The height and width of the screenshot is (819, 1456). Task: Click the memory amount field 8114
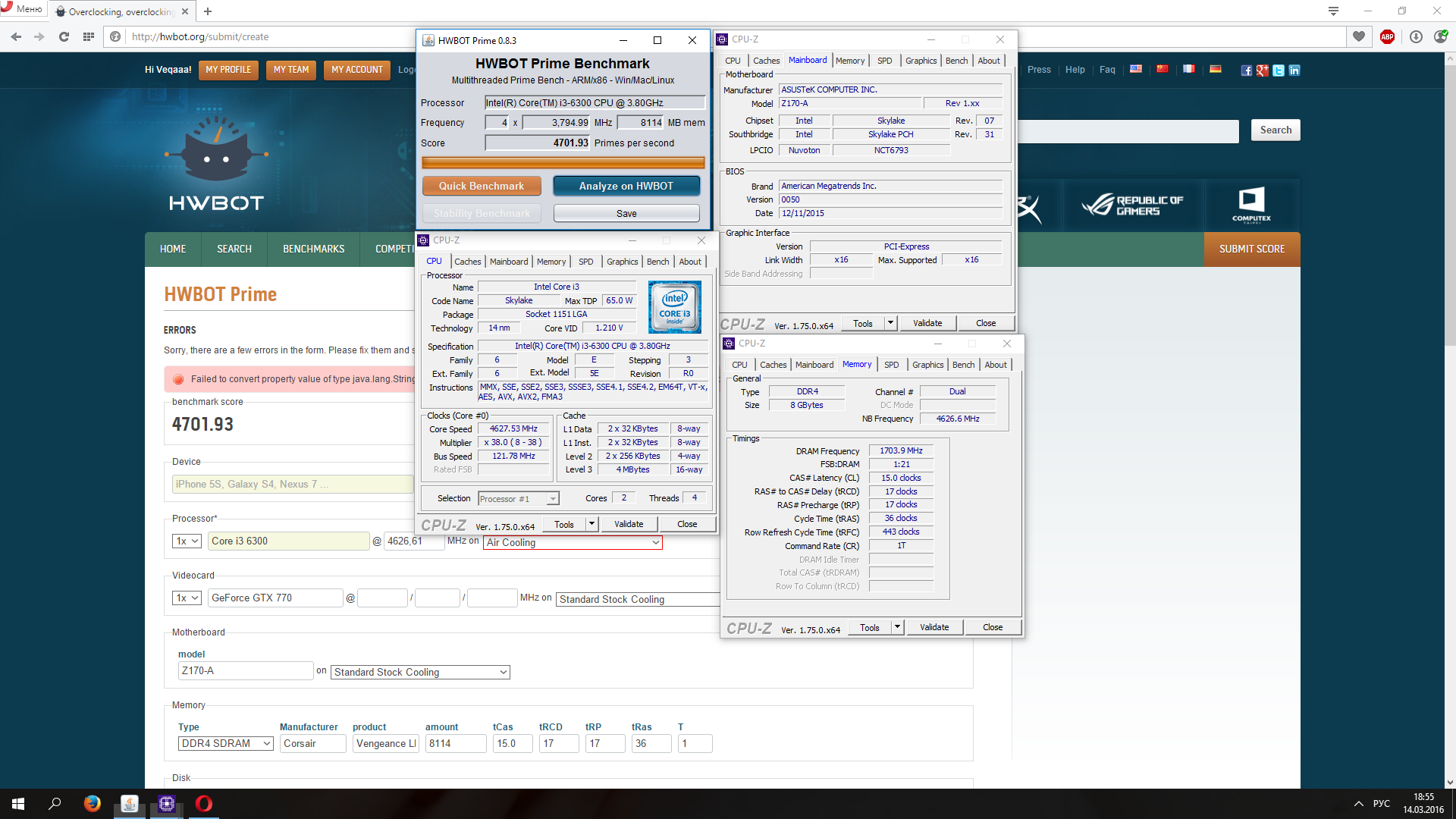[456, 743]
